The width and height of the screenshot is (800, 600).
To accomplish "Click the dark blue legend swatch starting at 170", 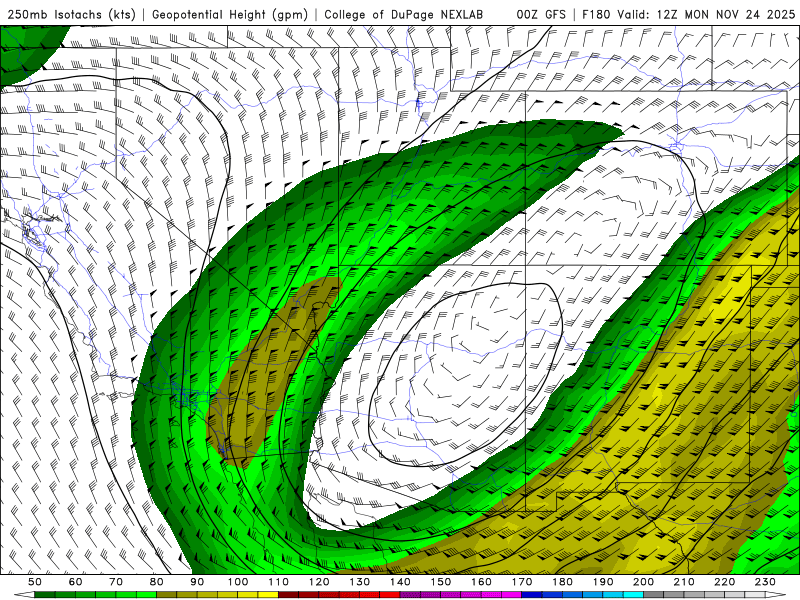I will (x=532, y=595).
